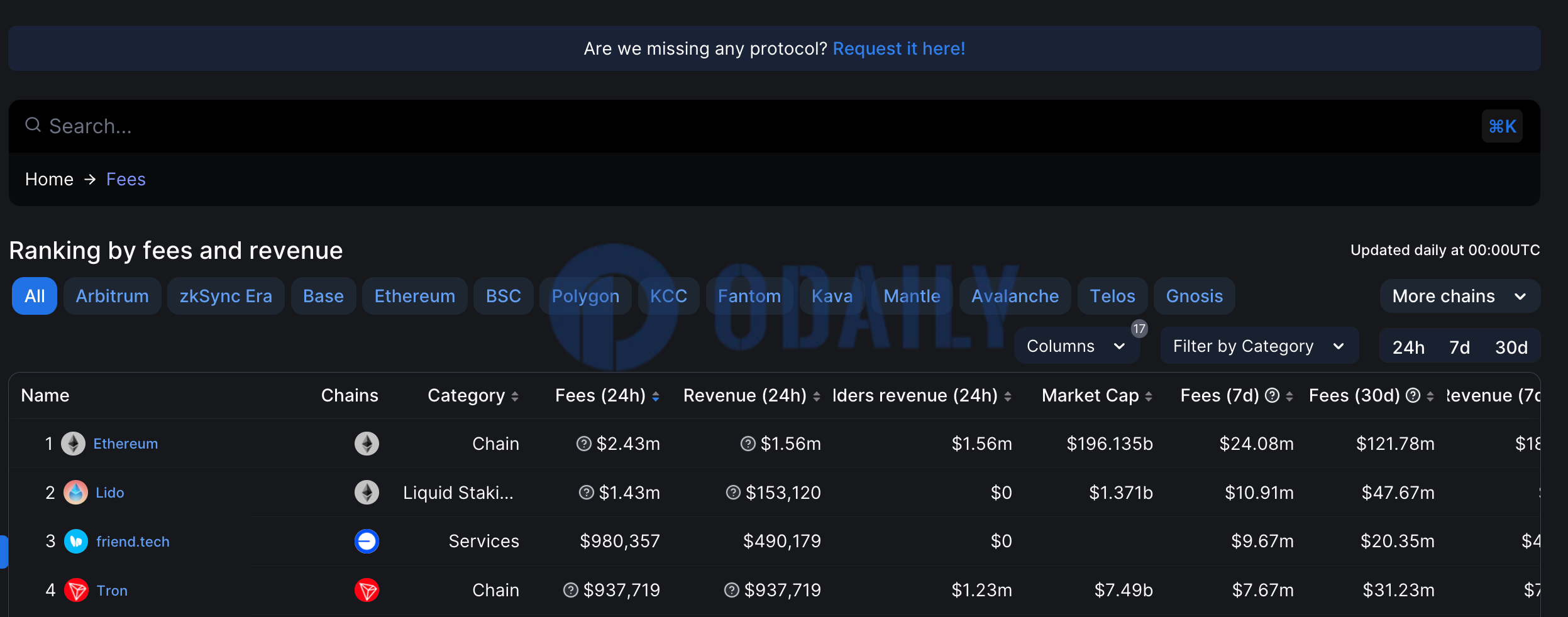
Task: Sort by Fees (24h) column arrows
Action: (656, 396)
